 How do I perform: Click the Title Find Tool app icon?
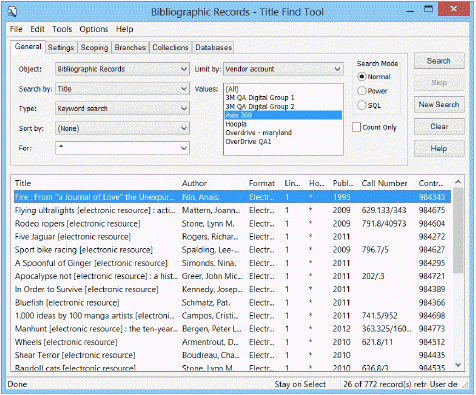pos(12,12)
